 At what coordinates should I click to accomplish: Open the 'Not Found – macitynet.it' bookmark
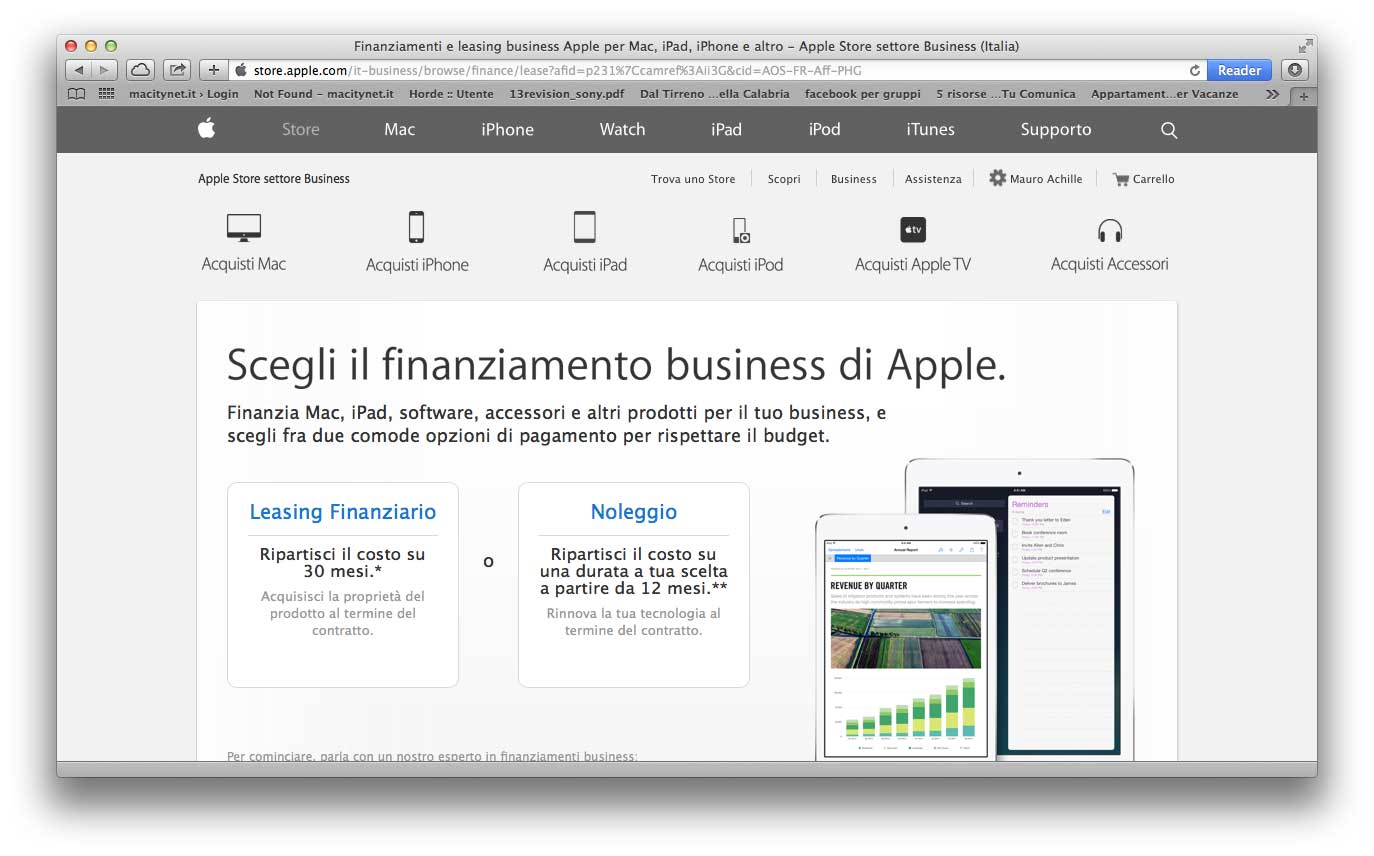click(x=324, y=94)
